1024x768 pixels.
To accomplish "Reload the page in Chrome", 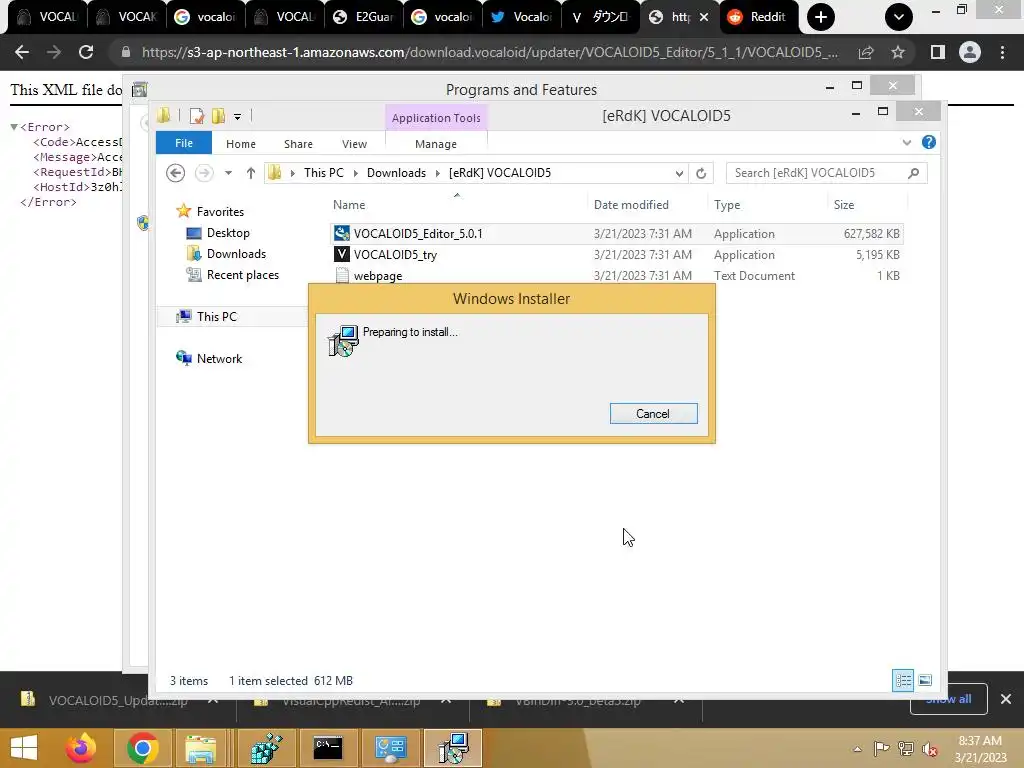I will 86,52.
